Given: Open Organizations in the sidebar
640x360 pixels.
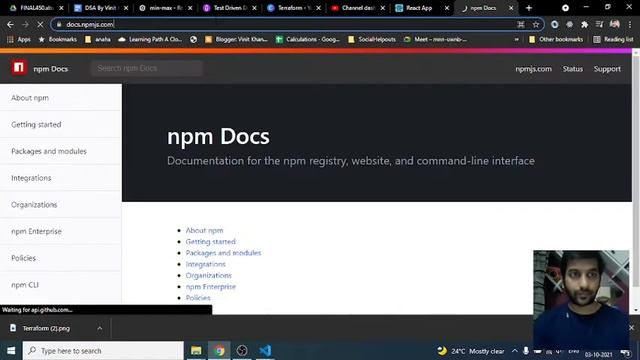Looking at the screenshot, I should [61, 204].
